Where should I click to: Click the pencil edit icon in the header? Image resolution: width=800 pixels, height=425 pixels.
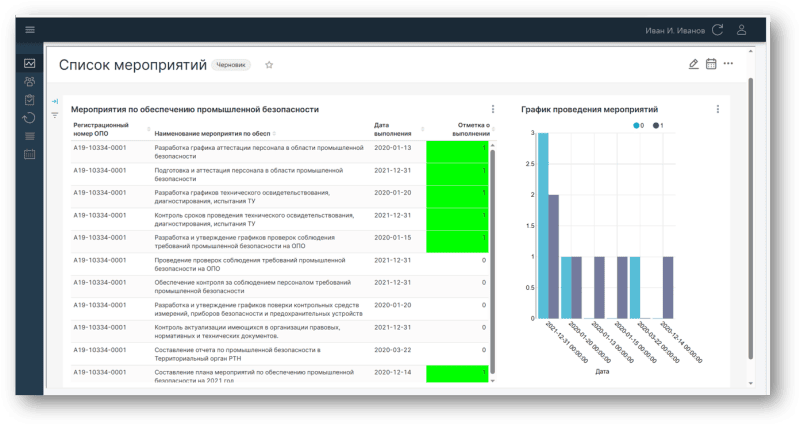pyautogui.click(x=694, y=64)
